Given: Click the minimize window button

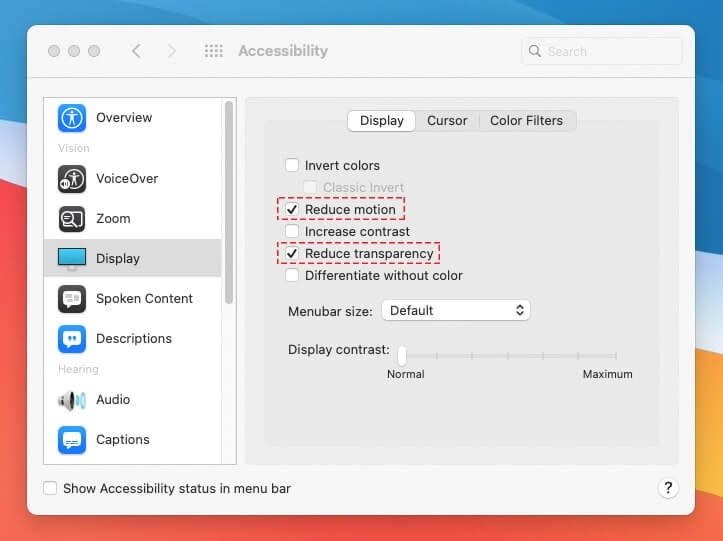Looking at the screenshot, I should (x=74, y=51).
